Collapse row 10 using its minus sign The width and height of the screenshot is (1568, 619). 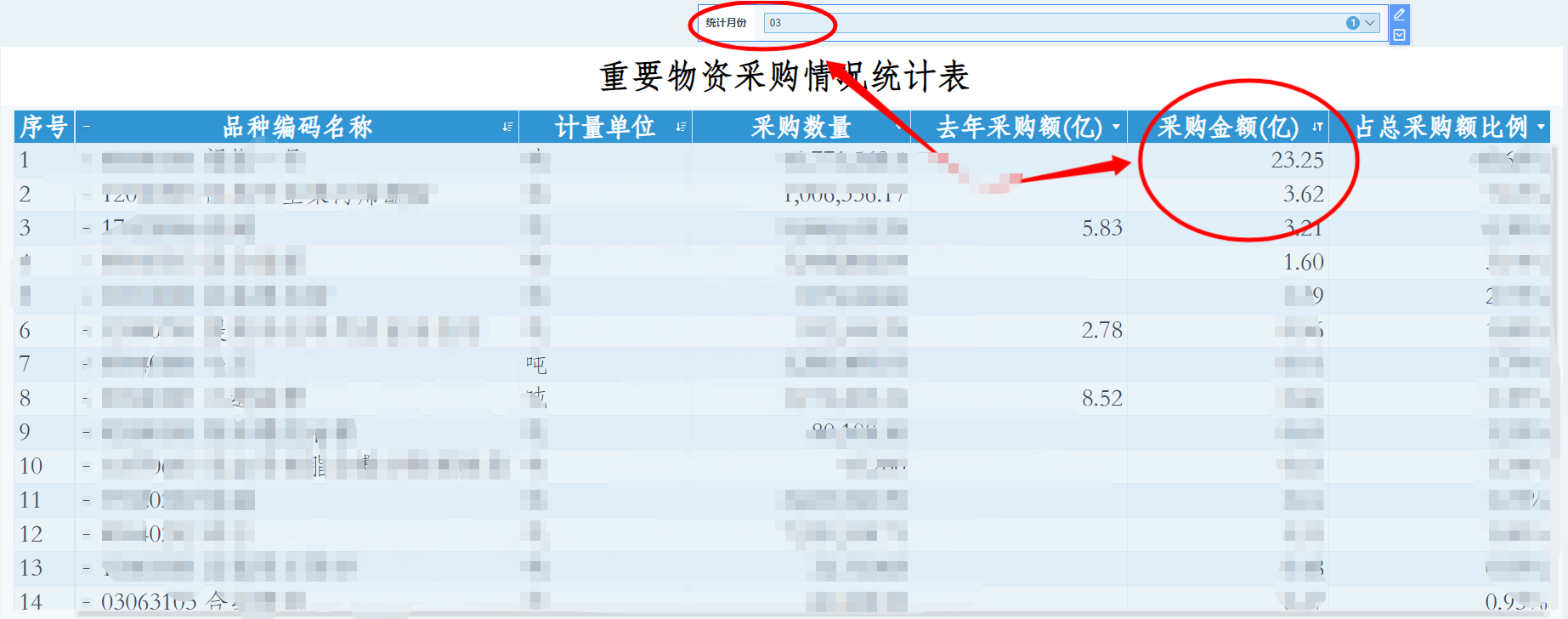click(x=86, y=467)
